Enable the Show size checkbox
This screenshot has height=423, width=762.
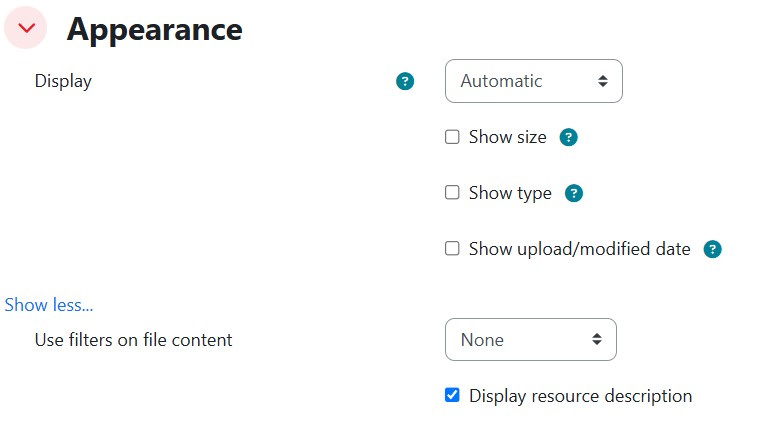pos(452,137)
